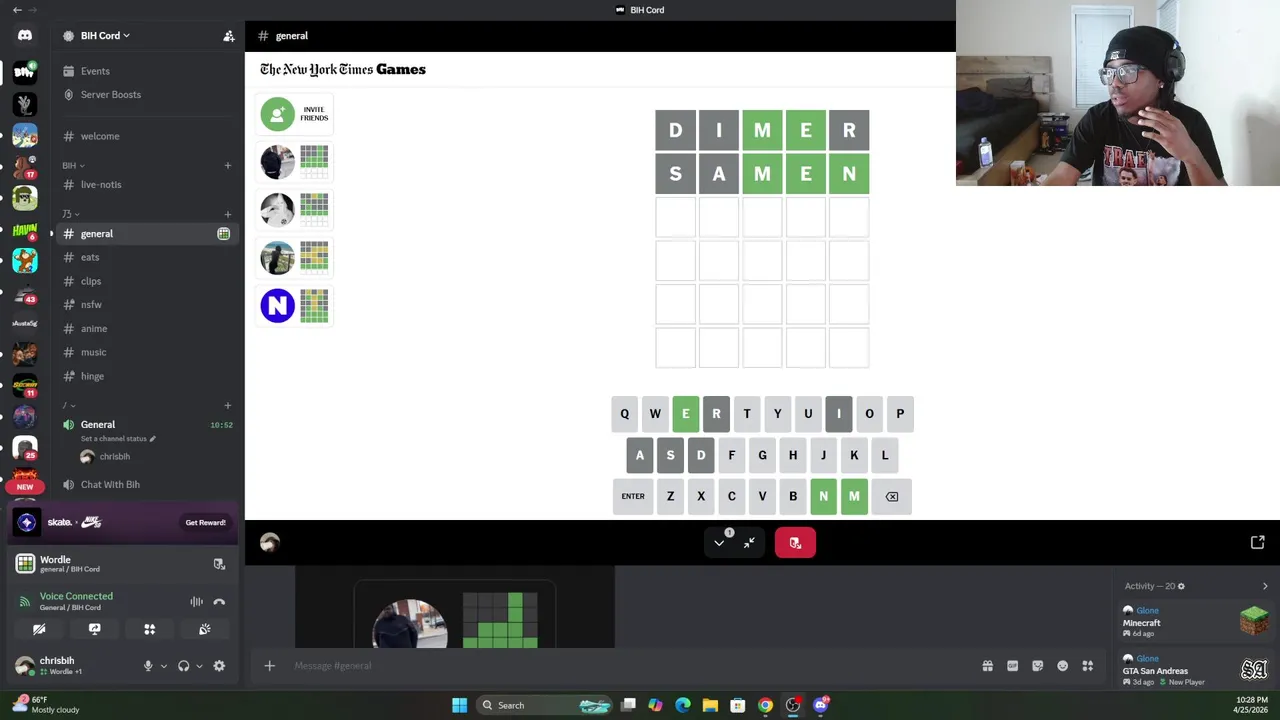This screenshot has width=1280, height=720.
Task: Open output device dropdown beside headphones
Action: coord(199,666)
